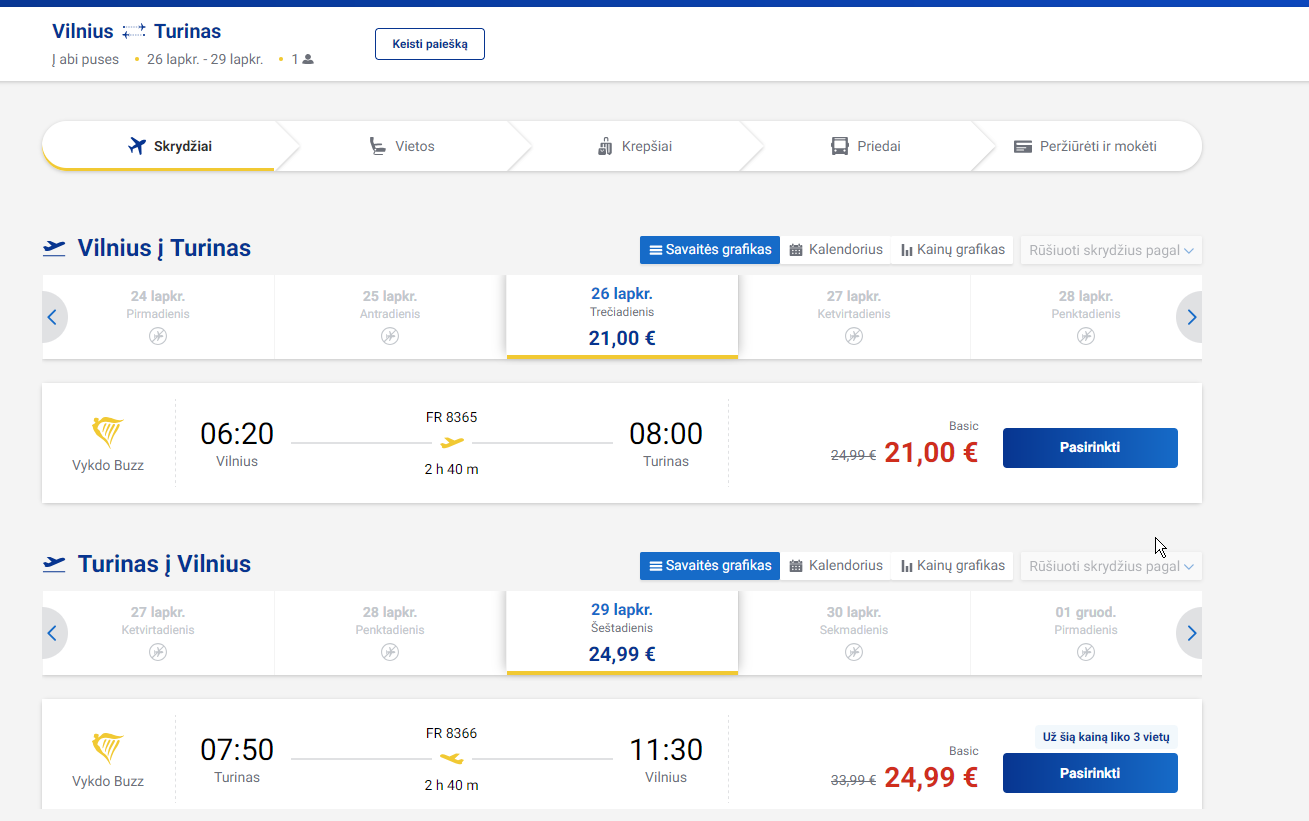Open outbound Rūšiuoti skrydžius pagal dropdown
1309x821 pixels.
pos(1110,250)
